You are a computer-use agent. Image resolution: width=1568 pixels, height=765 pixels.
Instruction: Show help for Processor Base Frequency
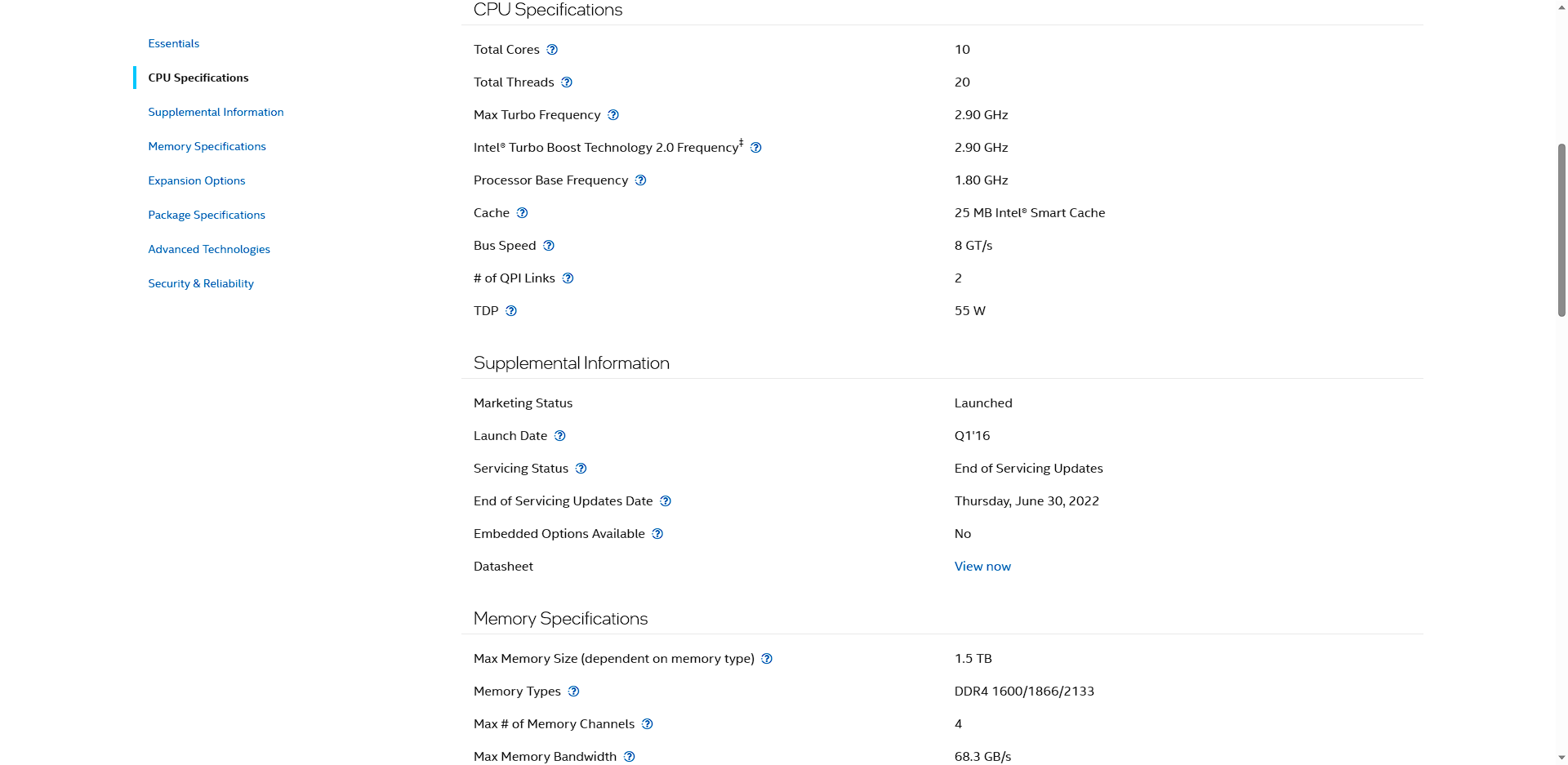pos(641,180)
